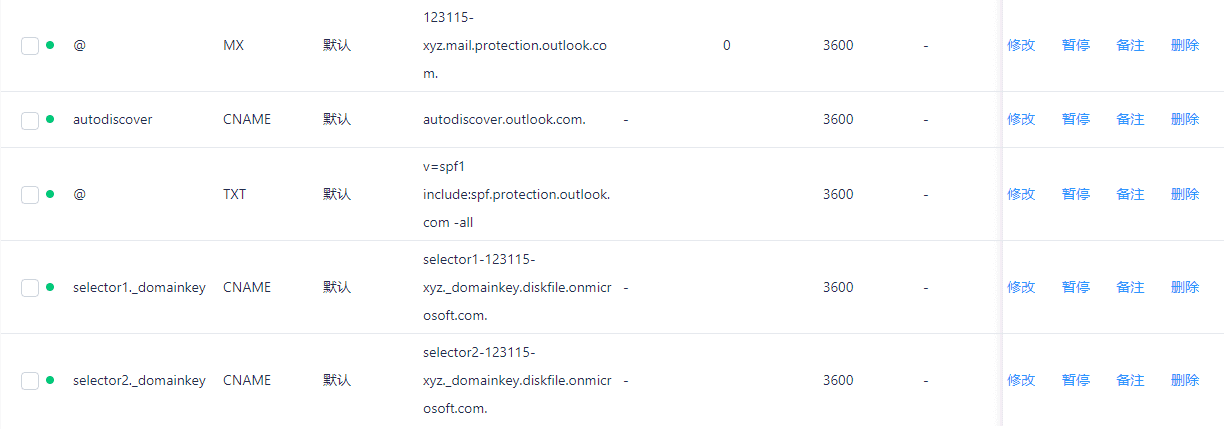1224x429 pixels.
Task: Click 备注 for the TXT record
Action: pos(1130,194)
